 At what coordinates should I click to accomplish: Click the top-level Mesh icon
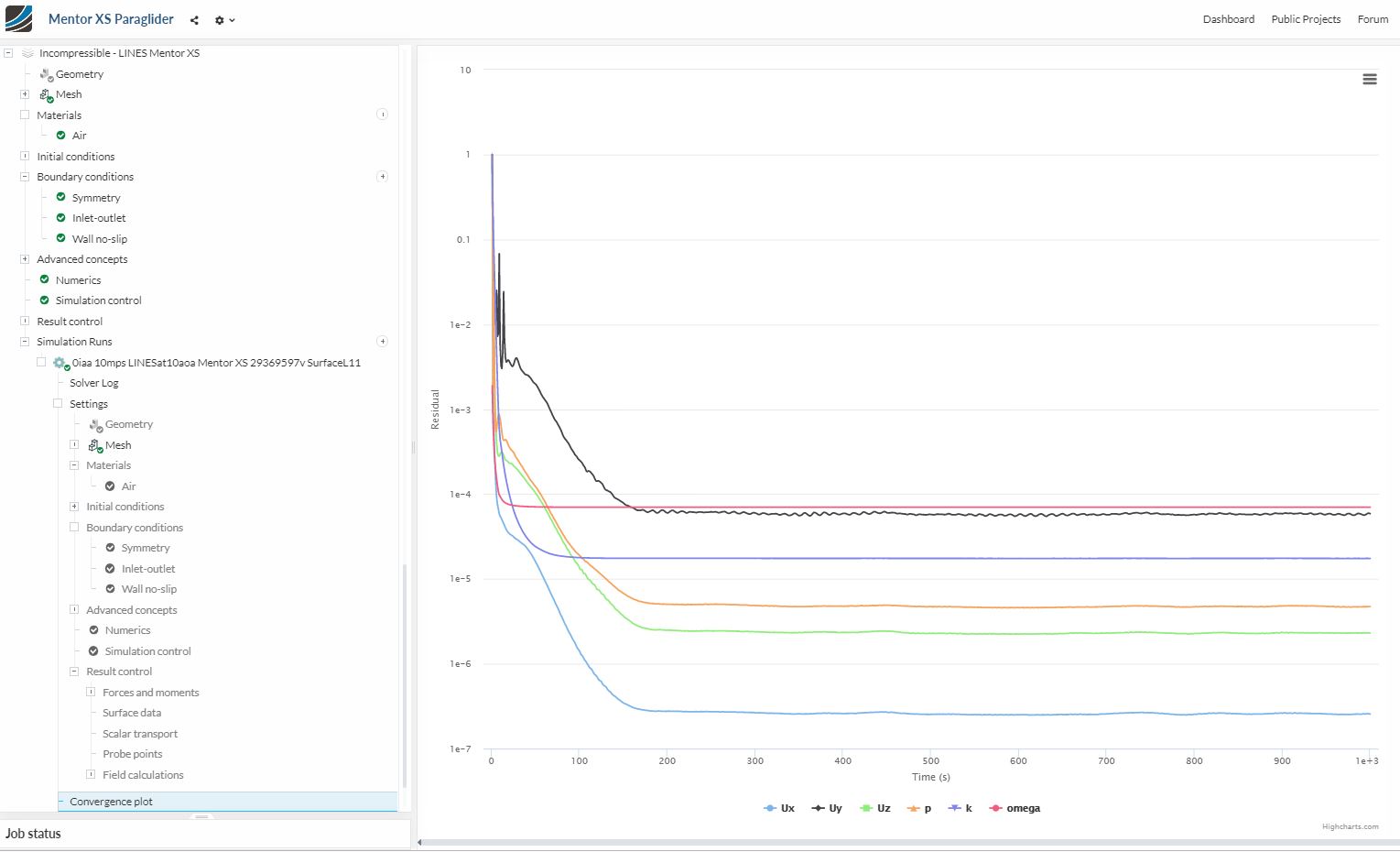pyautogui.click(x=46, y=94)
